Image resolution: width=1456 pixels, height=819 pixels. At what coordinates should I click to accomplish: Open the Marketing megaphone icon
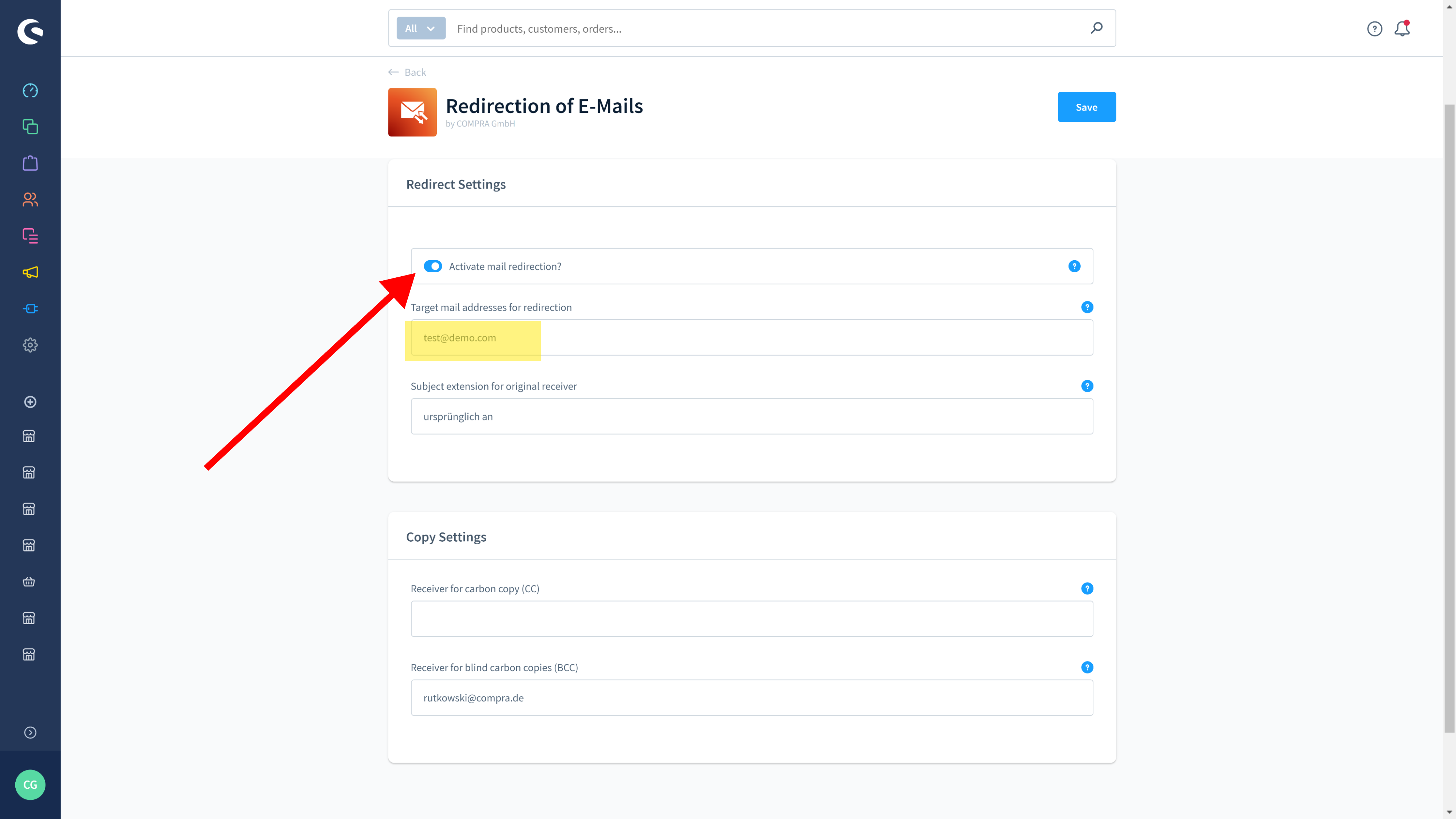[30, 272]
